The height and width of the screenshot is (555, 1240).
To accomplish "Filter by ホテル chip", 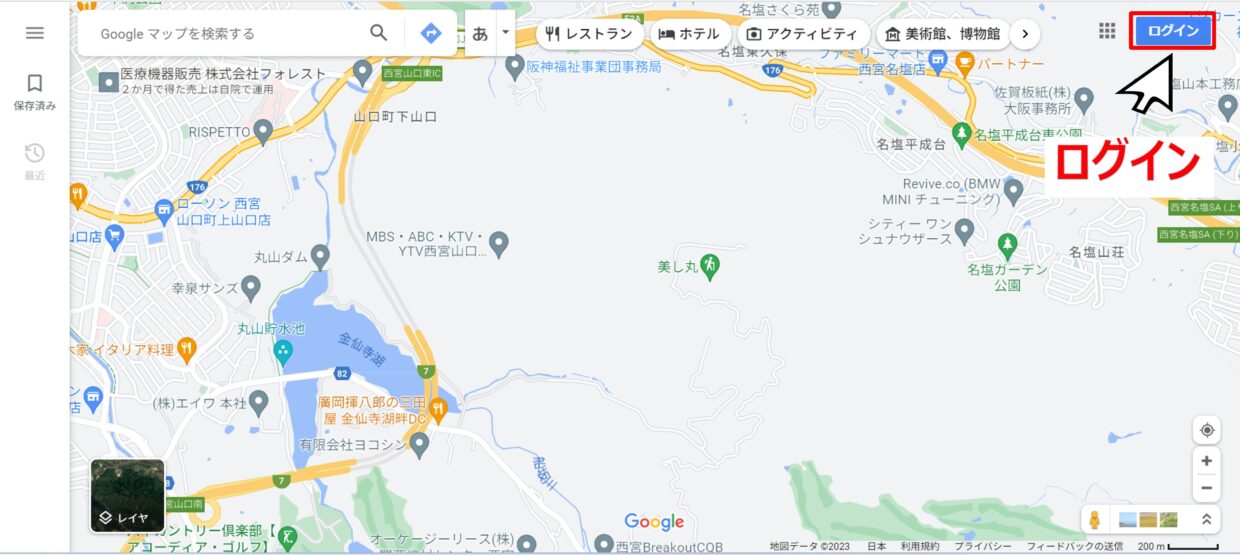I will coord(689,34).
